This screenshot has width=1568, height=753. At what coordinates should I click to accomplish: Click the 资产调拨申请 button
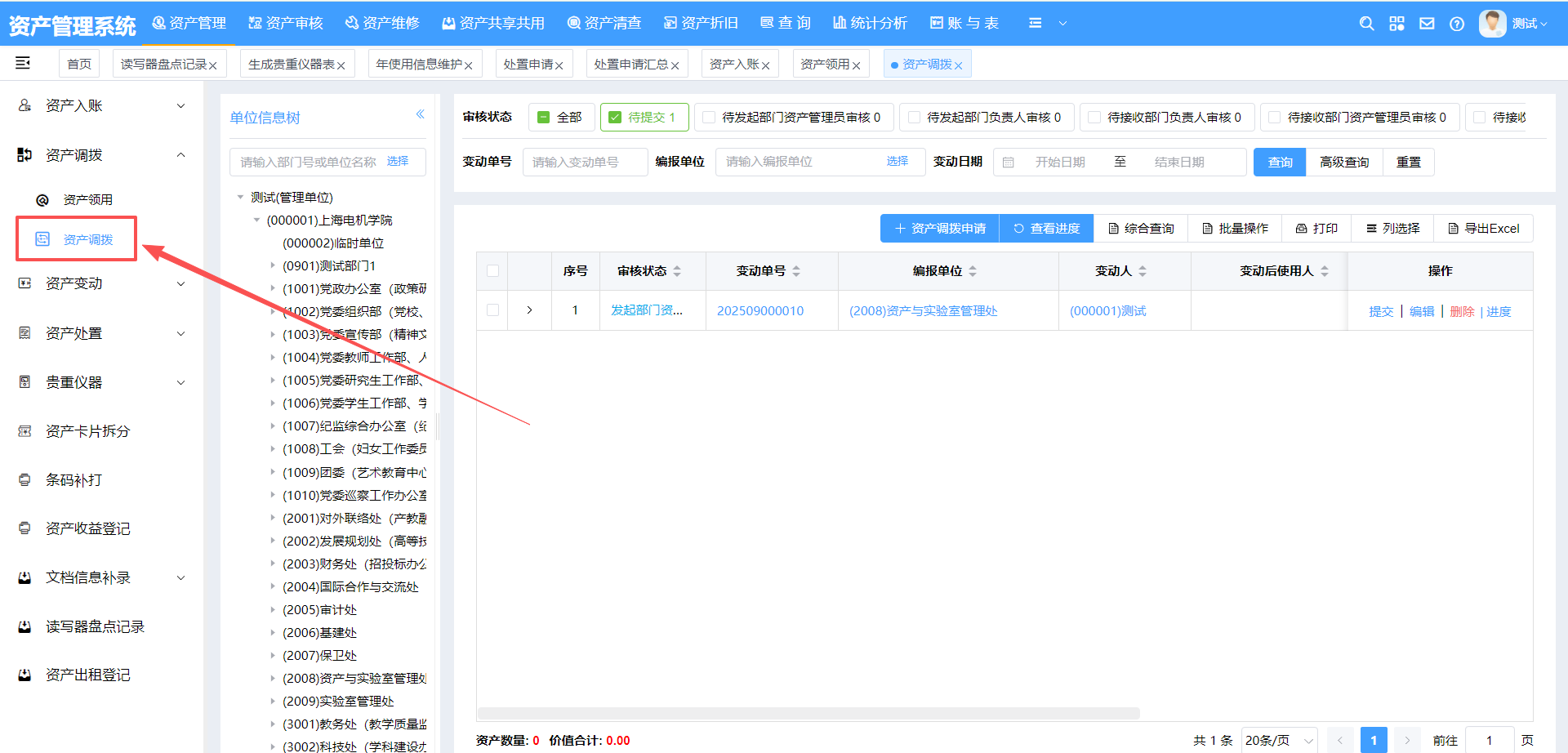(x=940, y=229)
